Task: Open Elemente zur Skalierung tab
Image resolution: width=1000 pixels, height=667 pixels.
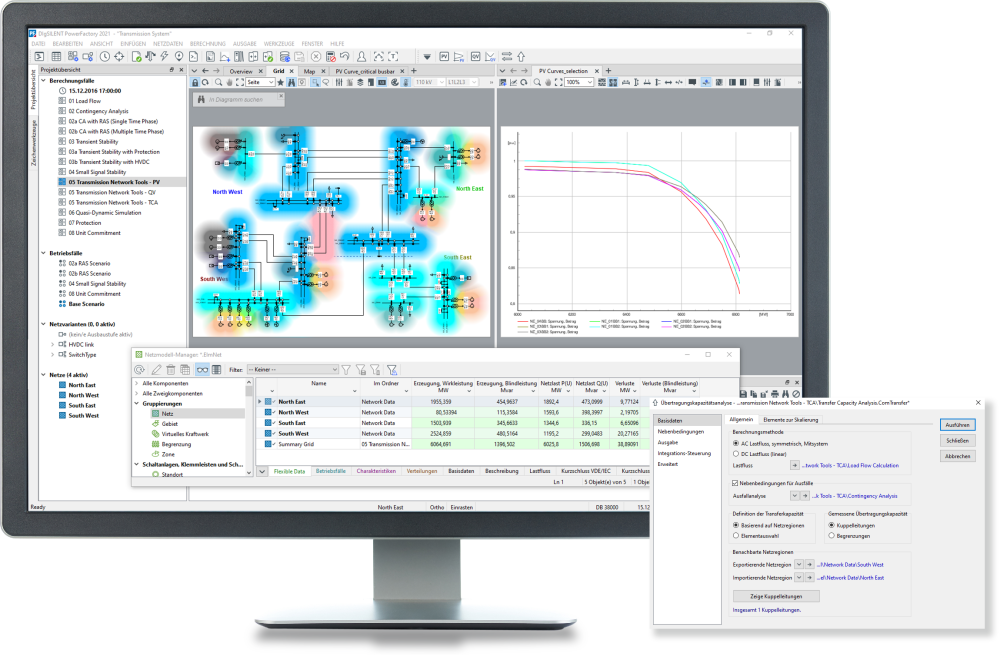Action: click(790, 420)
